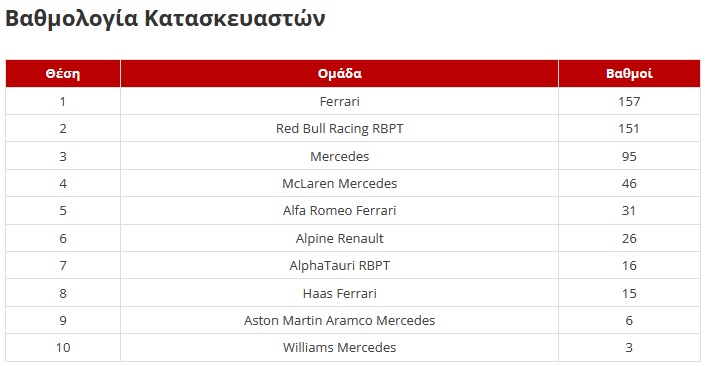Viewport: 705px width, 366px height.
Task: Select the 95 points cell
Action: (629, 156)
